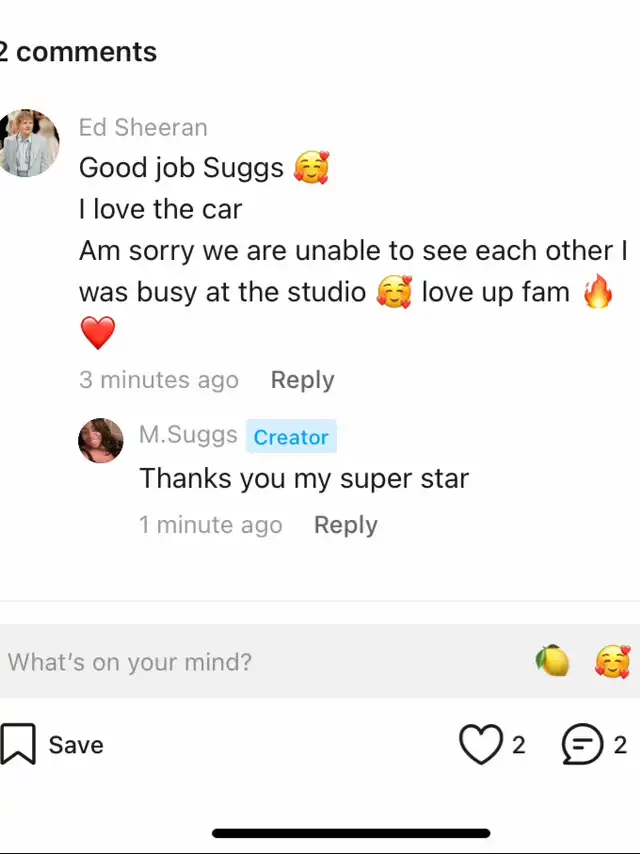
Task: Insert the smiling hearts emoji quick reaction
Action: tap(612, 661)
